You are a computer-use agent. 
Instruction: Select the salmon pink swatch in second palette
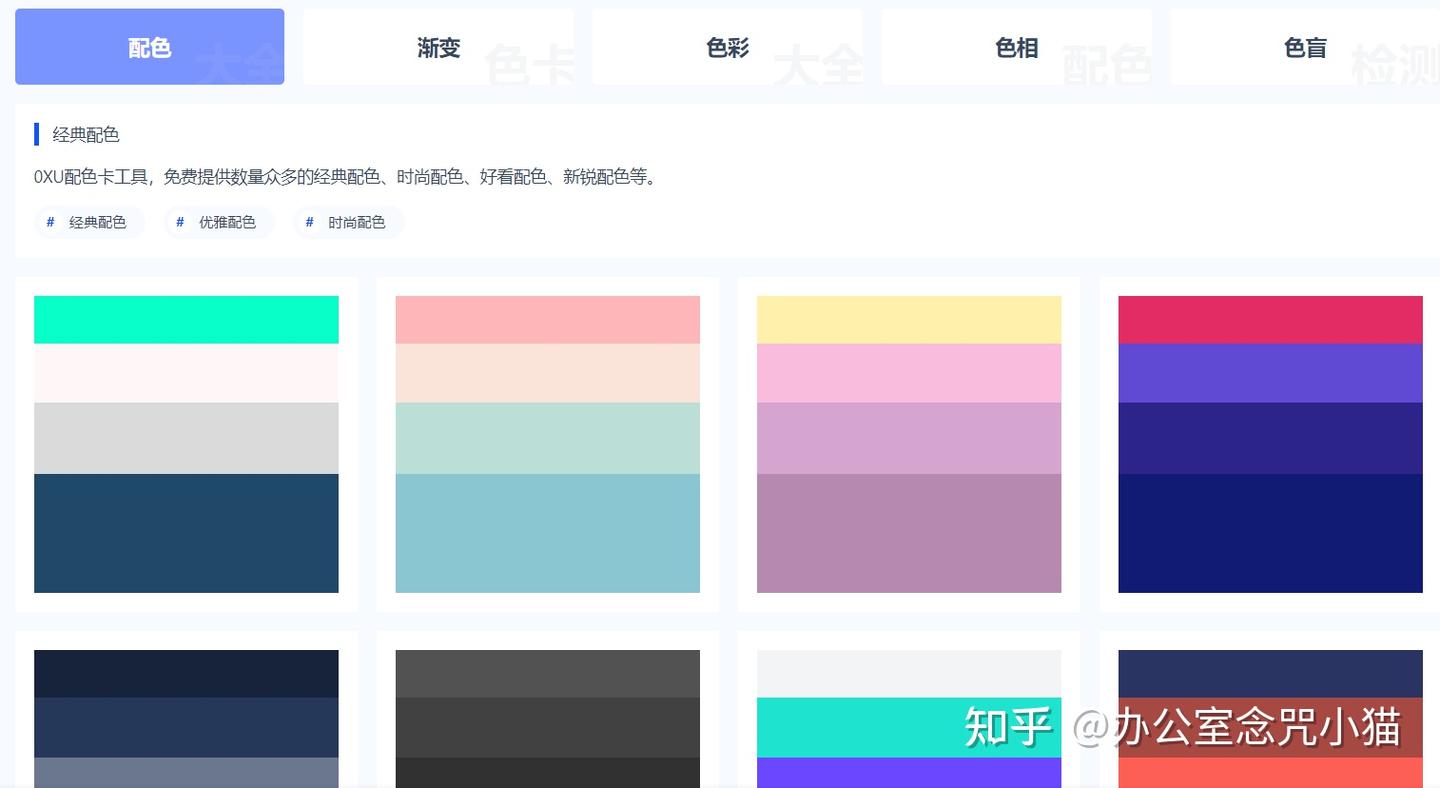tap(548, 320)
